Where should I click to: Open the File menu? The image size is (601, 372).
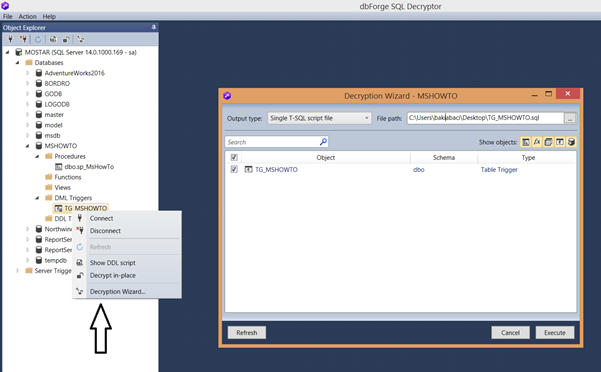(8, 16)
